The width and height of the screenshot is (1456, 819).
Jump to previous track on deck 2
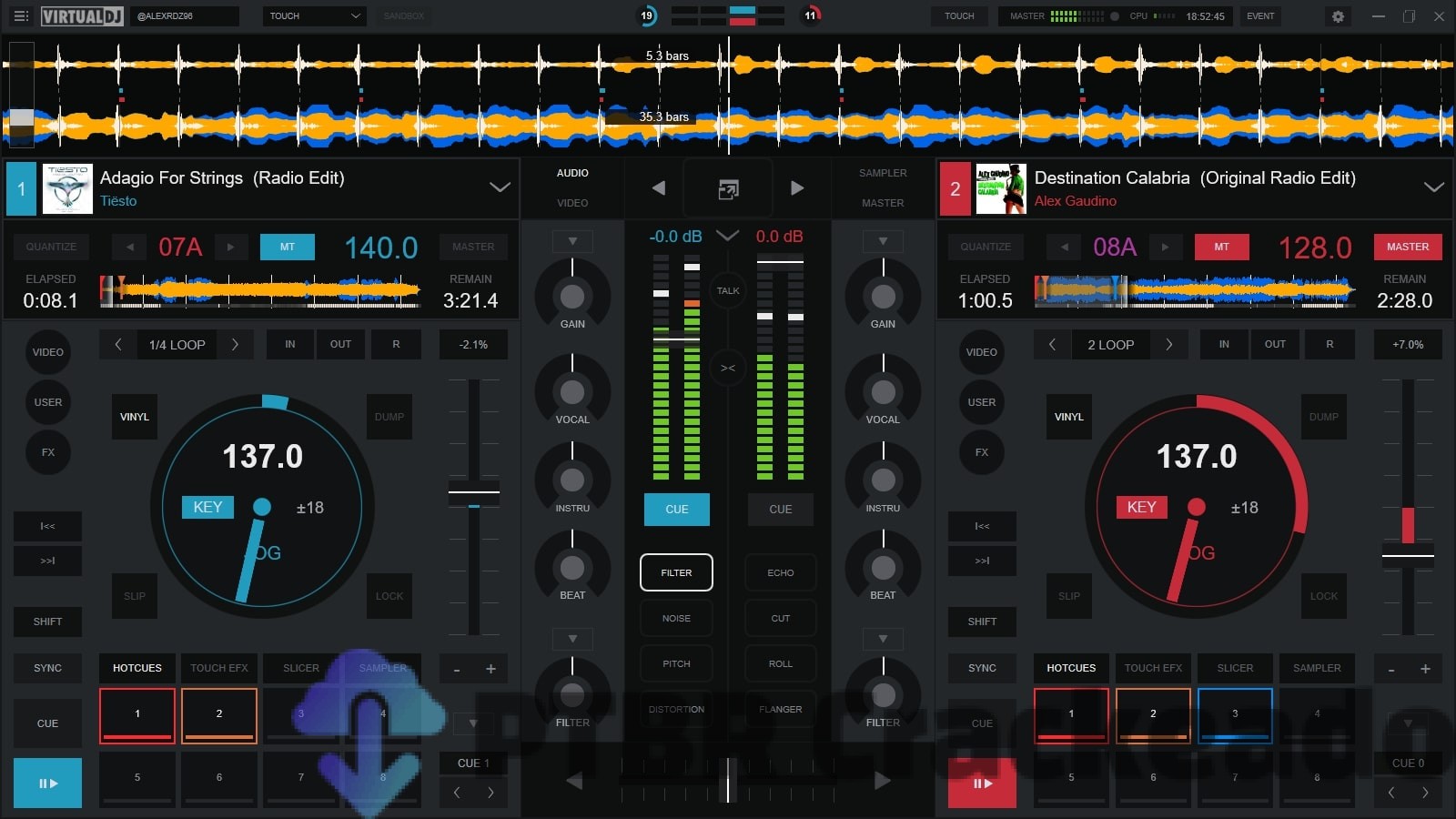coord(982,526)
